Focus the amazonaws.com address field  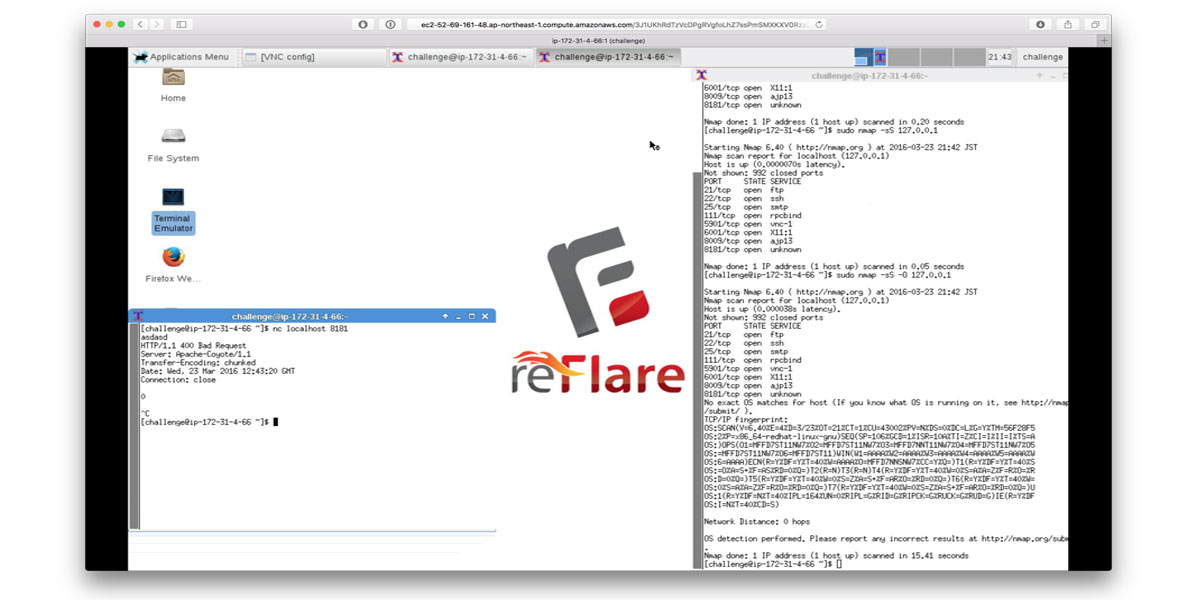(617, 24)
